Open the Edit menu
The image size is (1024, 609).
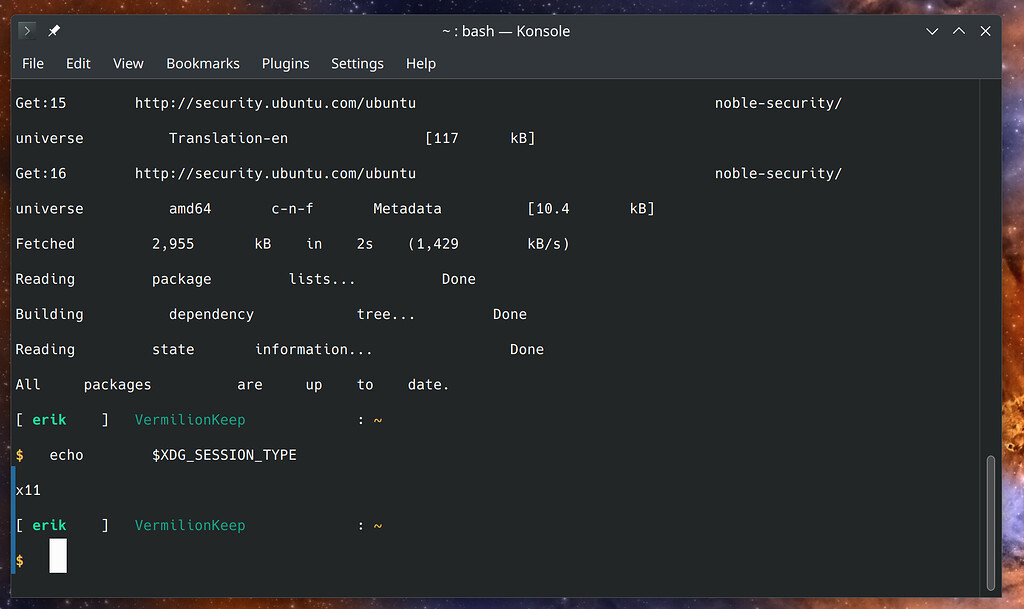coord(77,63)
